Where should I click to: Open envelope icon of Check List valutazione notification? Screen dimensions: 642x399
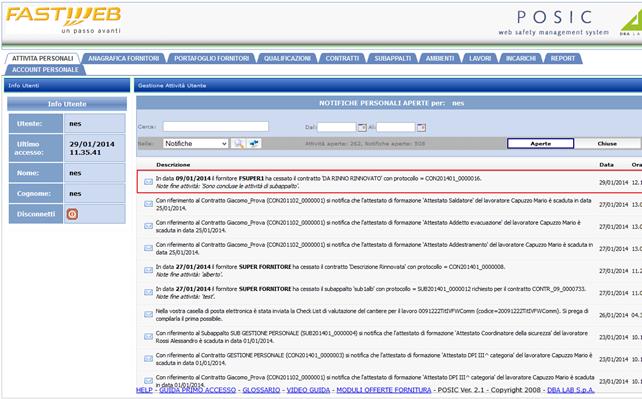(x=148, y=314)
